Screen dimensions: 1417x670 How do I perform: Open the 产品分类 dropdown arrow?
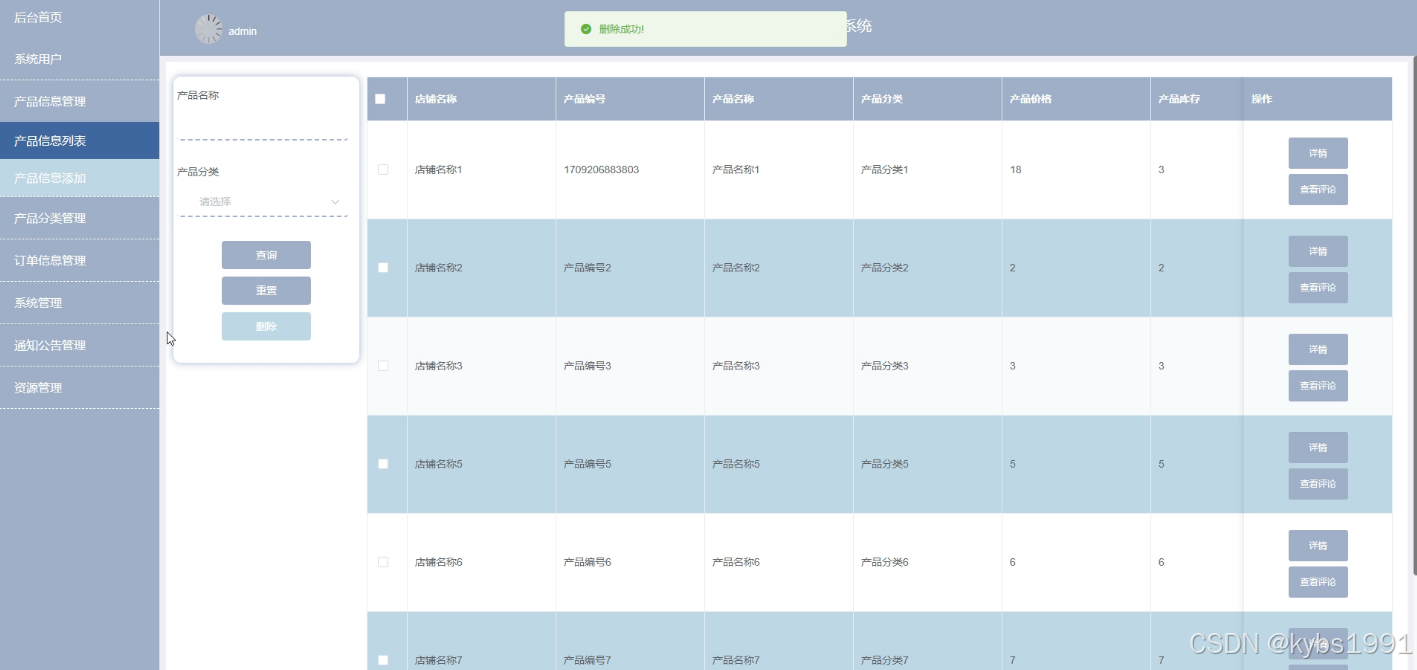(335, 202)
